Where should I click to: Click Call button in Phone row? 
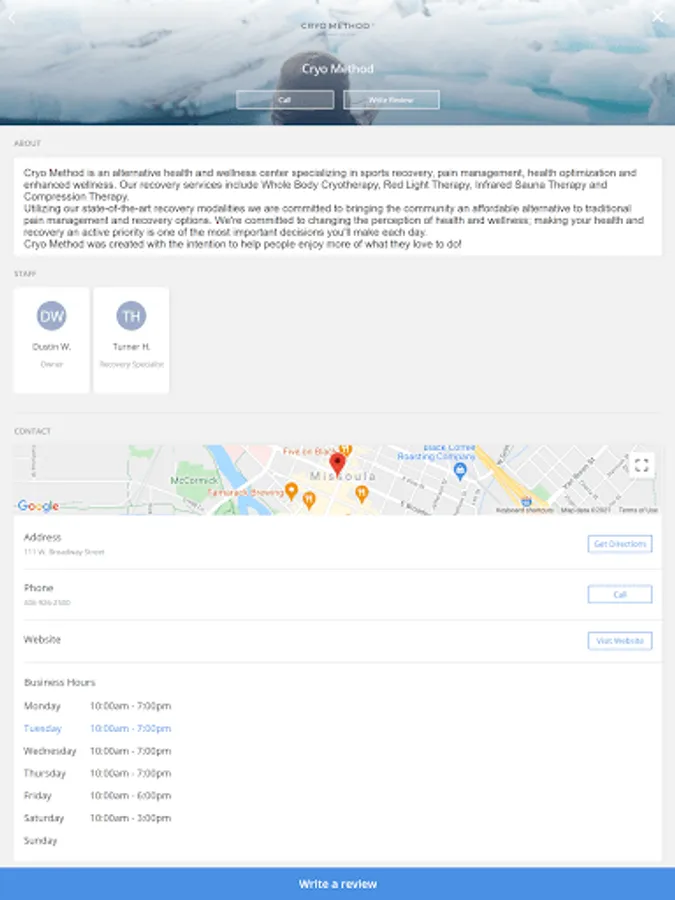click(x=620, y=595)
